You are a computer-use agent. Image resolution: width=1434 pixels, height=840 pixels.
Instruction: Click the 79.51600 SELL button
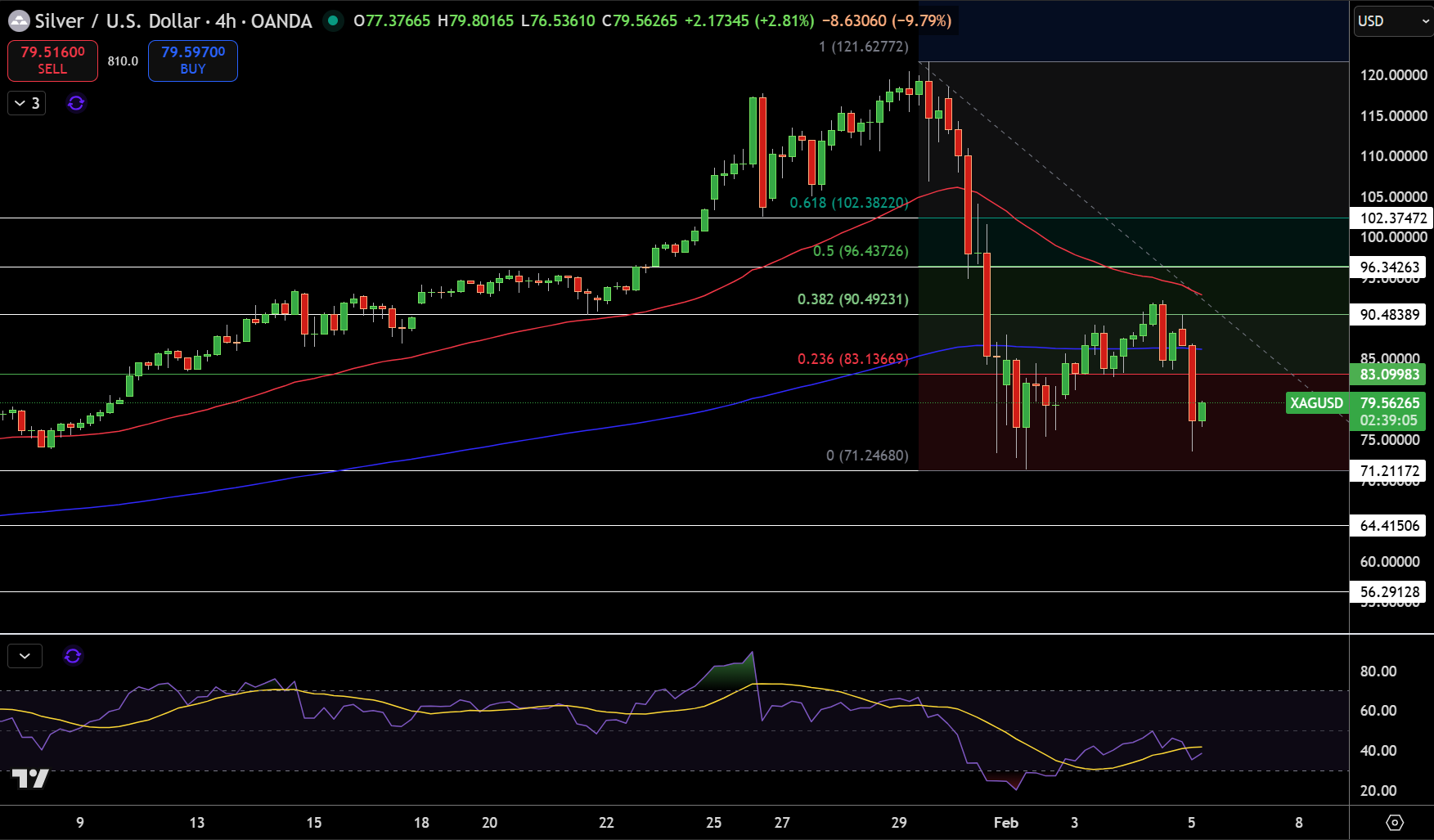pos(52,61)
